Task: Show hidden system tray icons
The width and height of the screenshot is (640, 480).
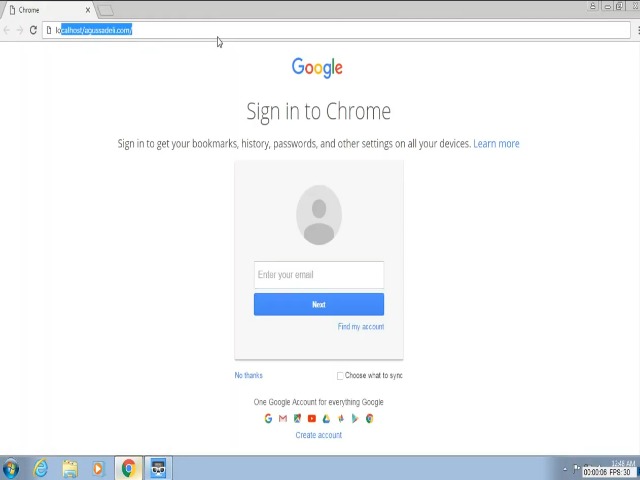Action: 565,469
